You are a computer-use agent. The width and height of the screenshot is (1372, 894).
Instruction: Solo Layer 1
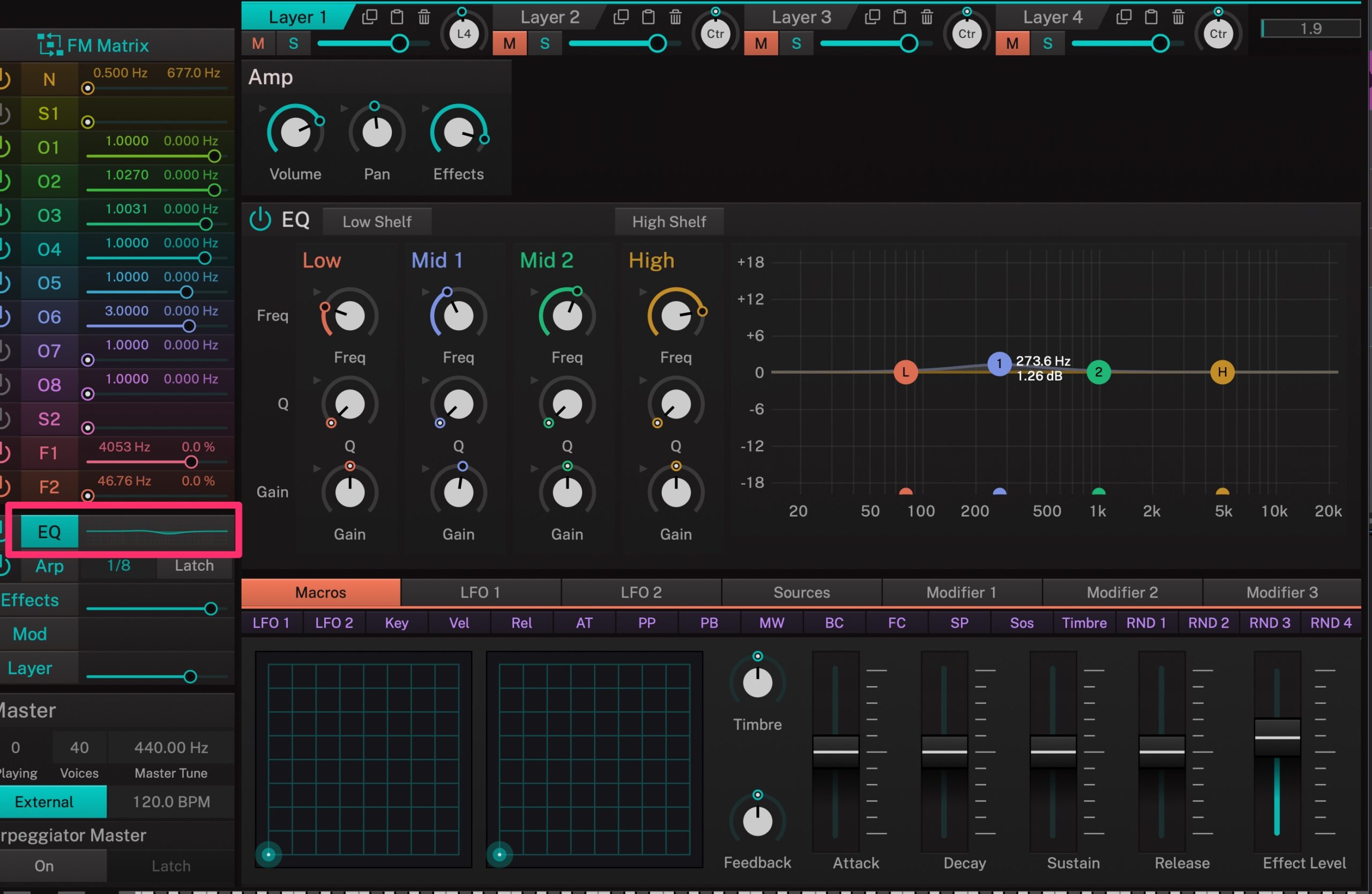click(x=293, y=43)
